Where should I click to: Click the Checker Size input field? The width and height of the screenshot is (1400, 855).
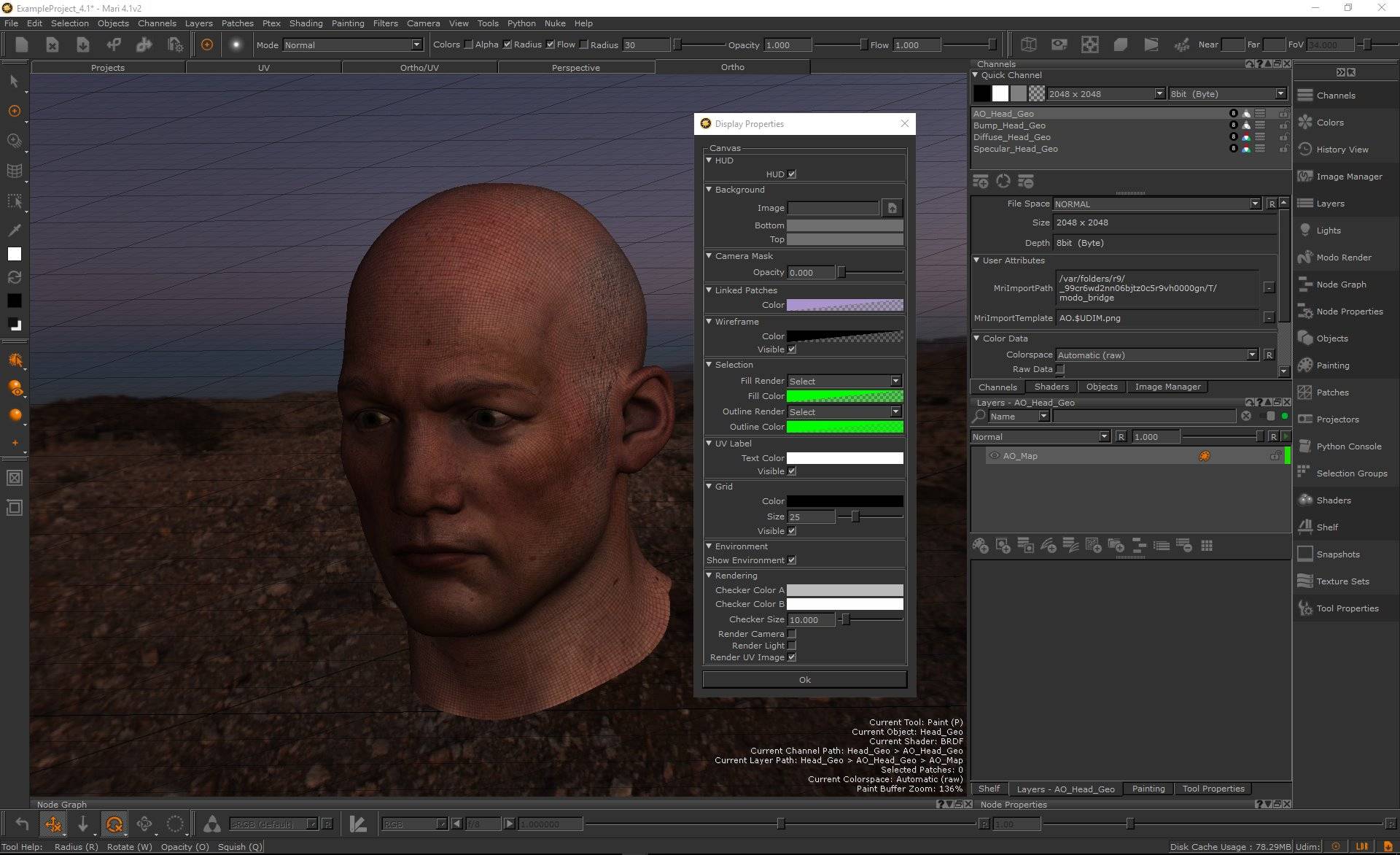(811, 619)
